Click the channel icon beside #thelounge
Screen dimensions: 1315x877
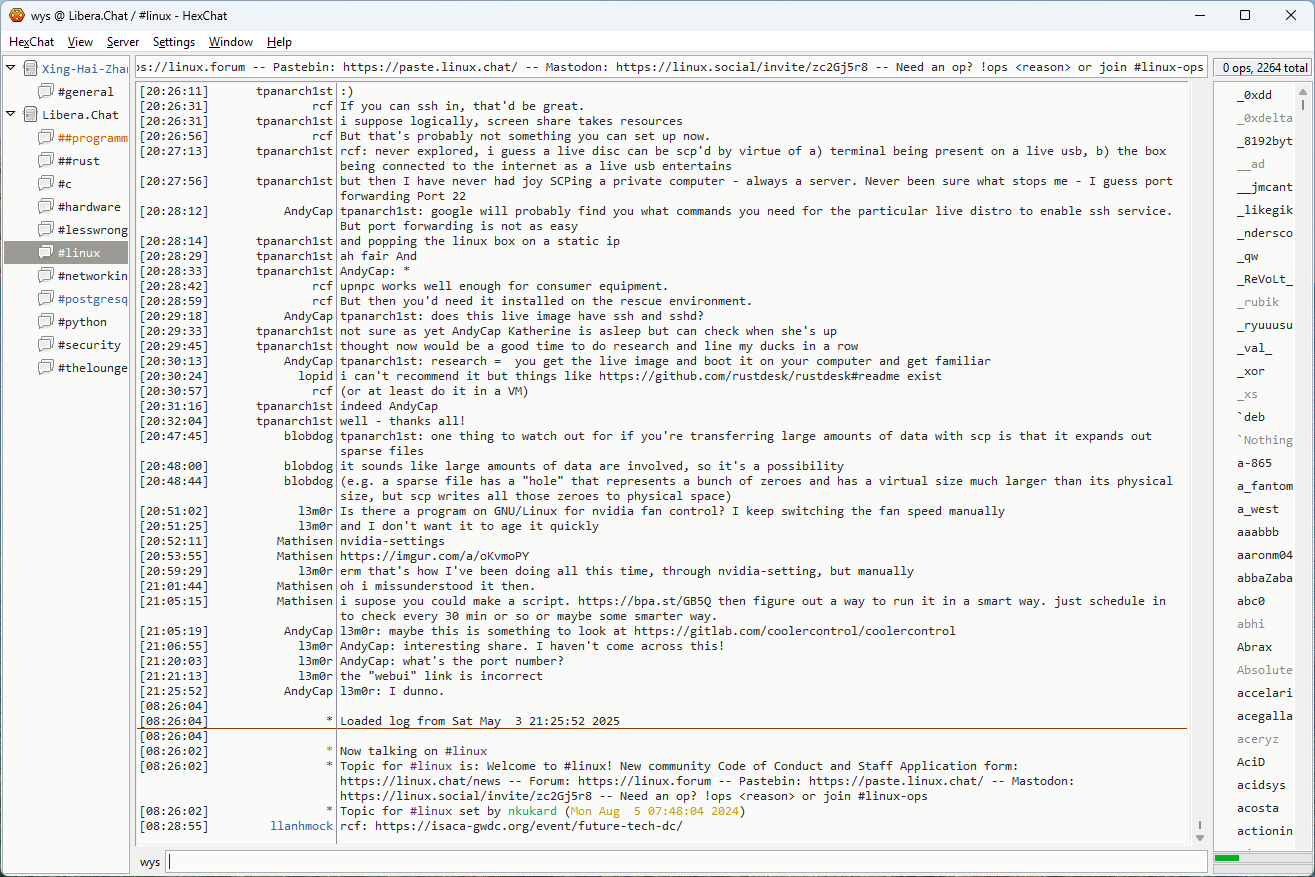click(x=46, y=368)
